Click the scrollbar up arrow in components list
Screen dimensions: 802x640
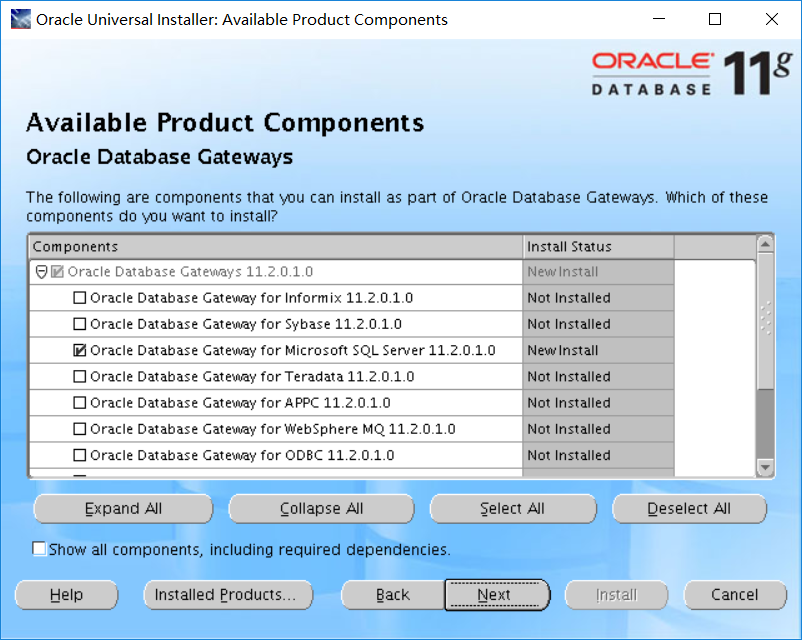765,244
